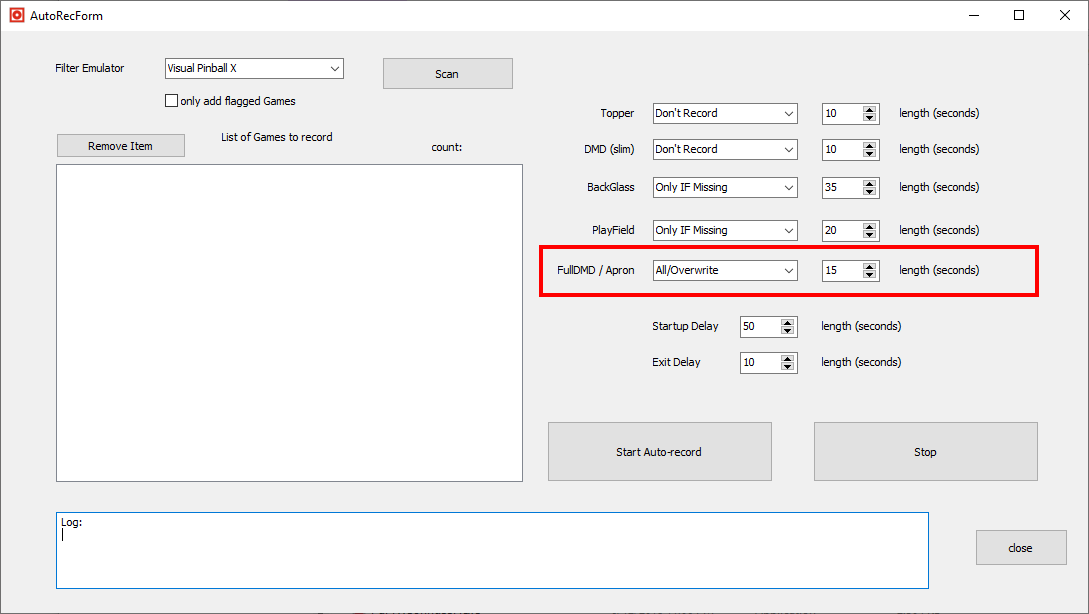Increase Startup Delay with up arrow
Image resolution: width=1089 pixels, height=614 pixels.
click(x=788, y=323)
